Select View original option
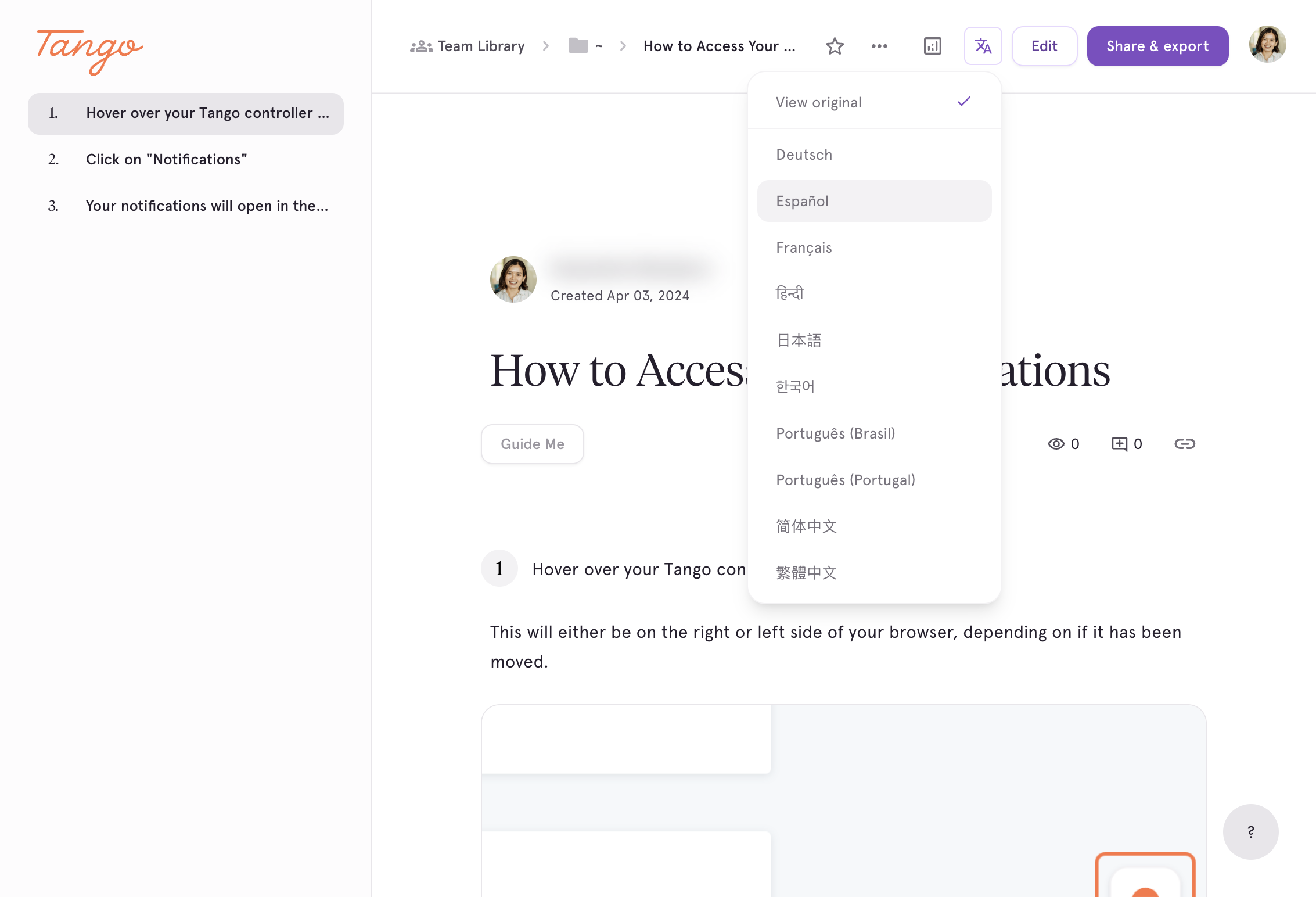The width and height of the screenshot is (1316, 897). coord(874,102)
